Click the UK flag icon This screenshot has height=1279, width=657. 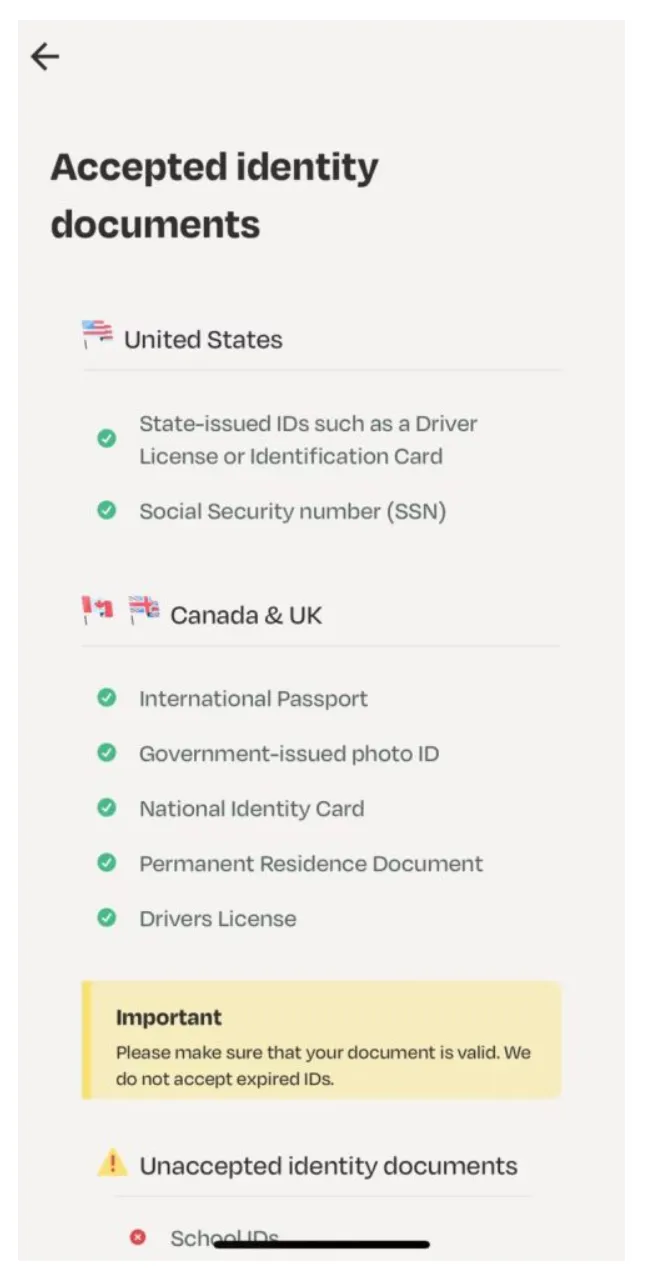point(144,609)
